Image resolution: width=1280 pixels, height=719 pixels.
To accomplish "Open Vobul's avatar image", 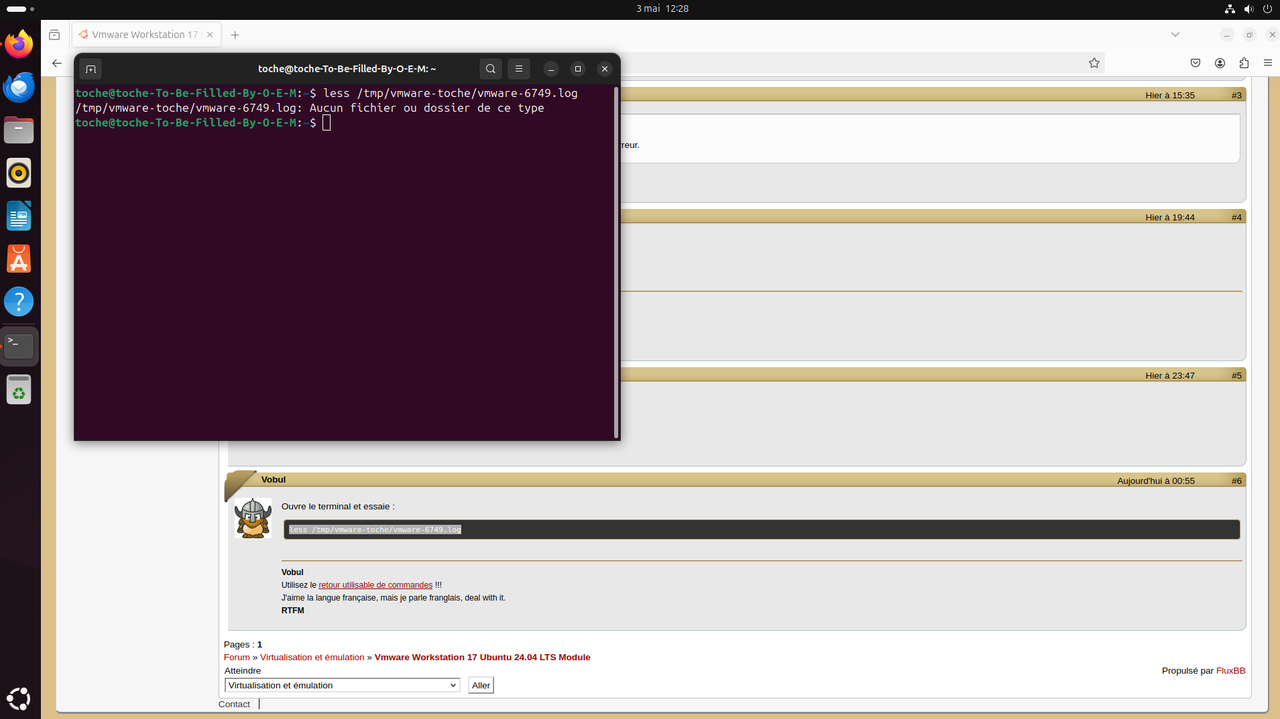I will point(253,518).
